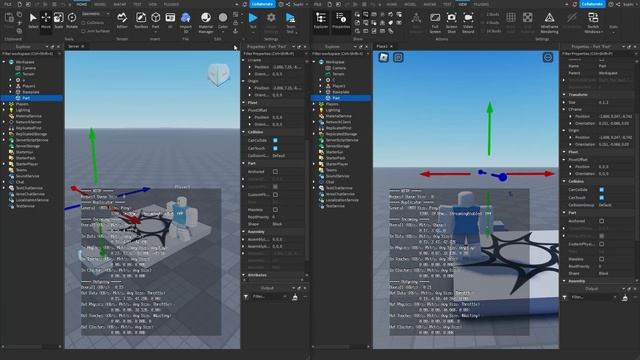The height and width of the screenshot is (360, 640).
Task: Open VIEW tab in right window
Action: (x=462, y=4)
